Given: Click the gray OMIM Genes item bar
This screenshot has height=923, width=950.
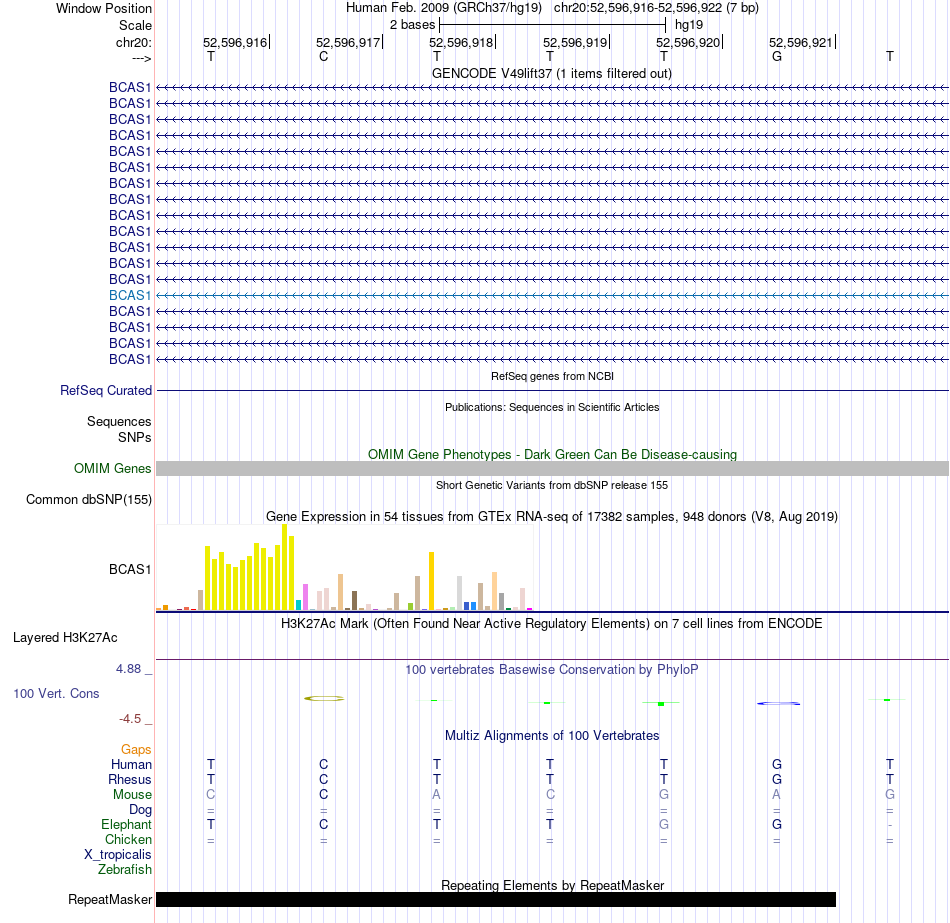Looking at the screenshot, I should tap(553, 468).
